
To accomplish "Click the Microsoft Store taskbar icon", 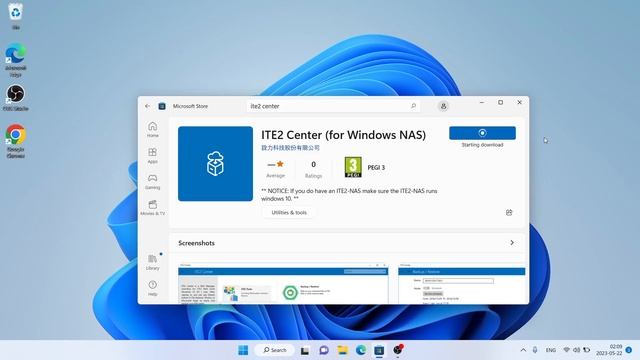I will click(379, 350).
